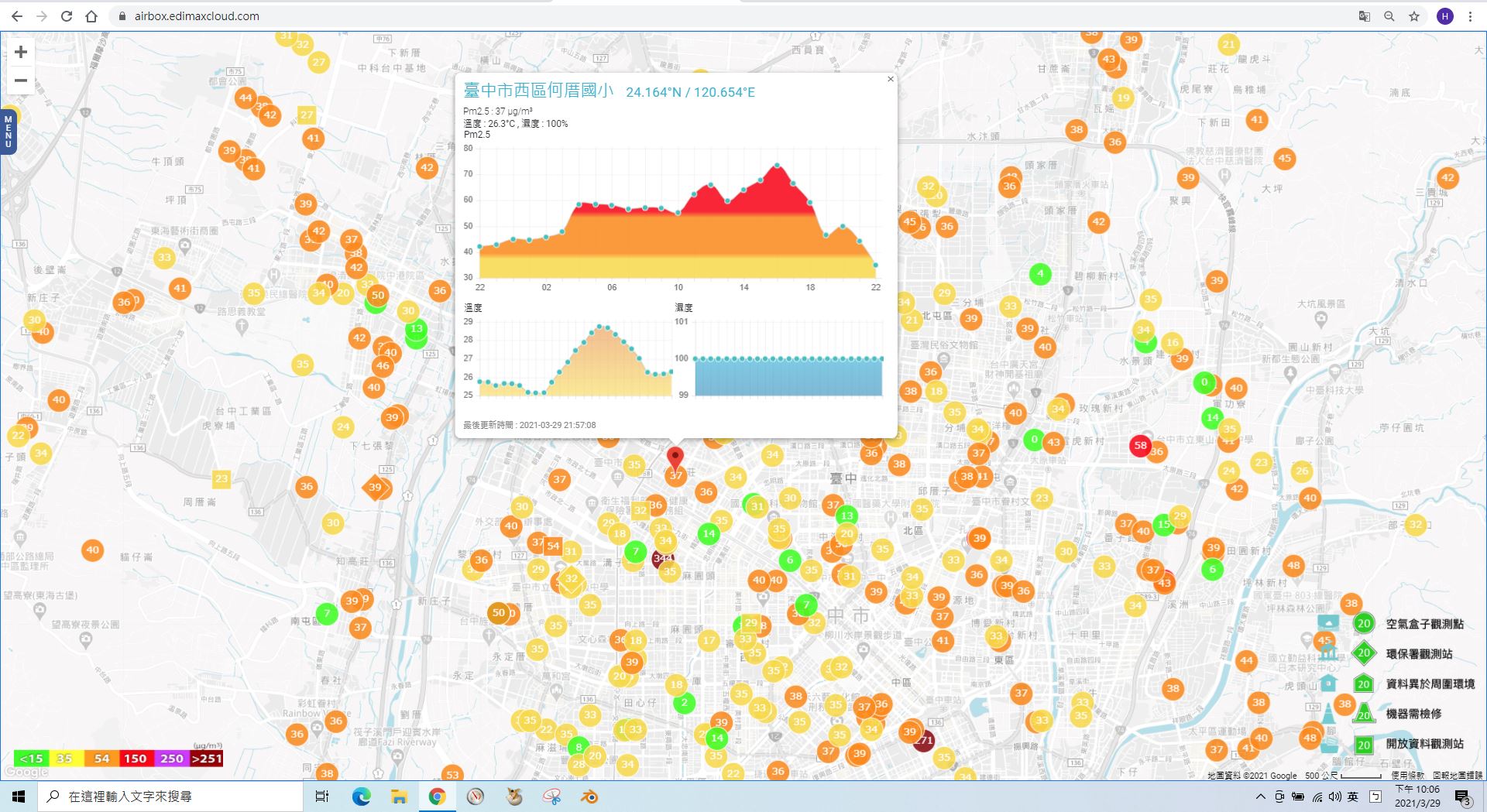Select the green 8 sensor marker

pos(579,747)
